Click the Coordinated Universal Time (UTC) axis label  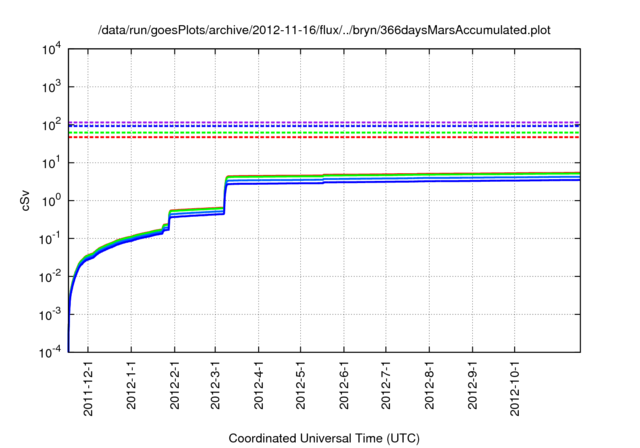pyautogui.click(x=324, y=438)
